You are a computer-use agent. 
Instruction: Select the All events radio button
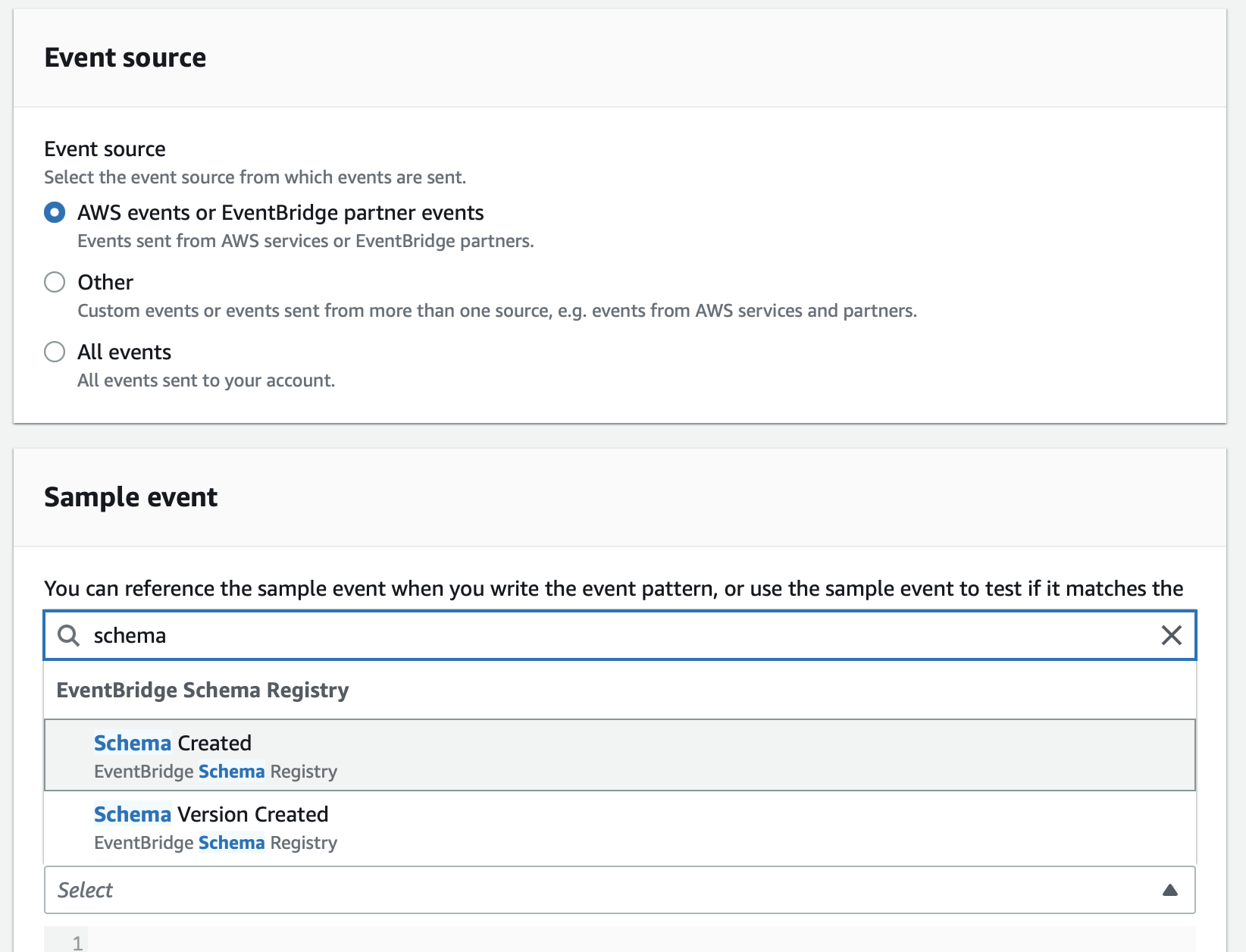[x=55, y=352]
